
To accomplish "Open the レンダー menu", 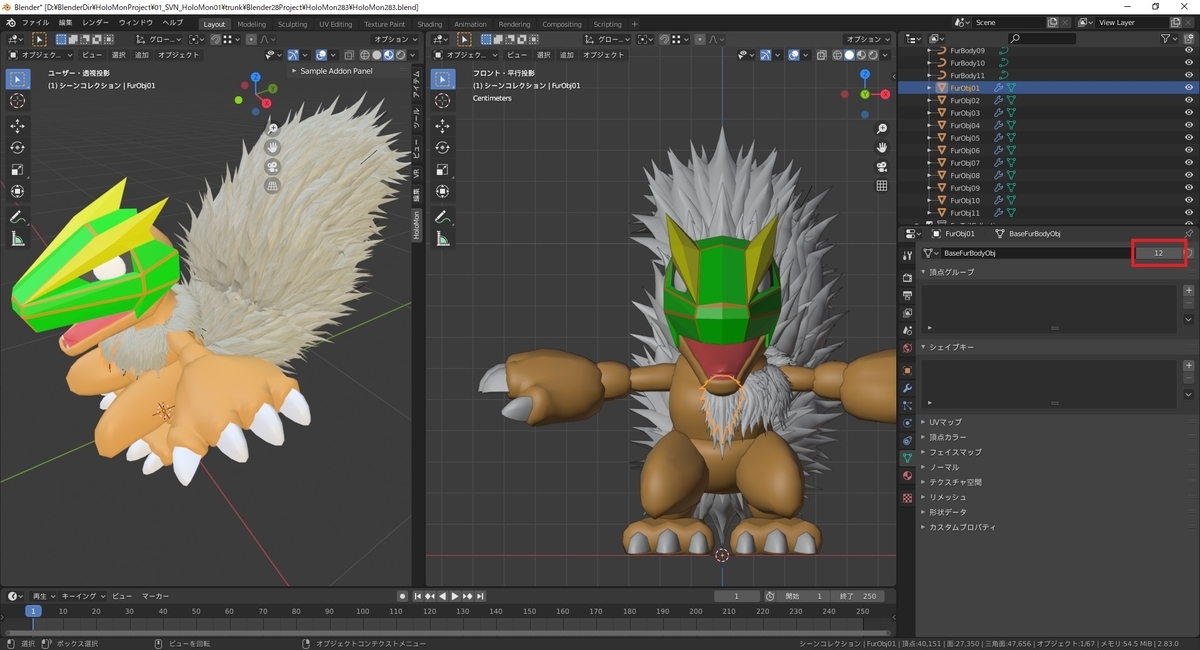I will pyautogui.click(x=96, y=23).
